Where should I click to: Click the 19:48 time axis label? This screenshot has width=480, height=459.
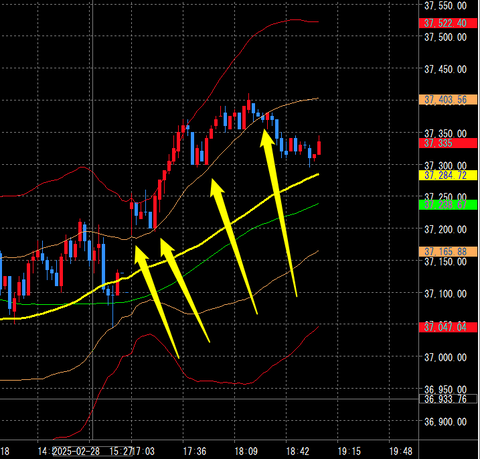point(401,451)
